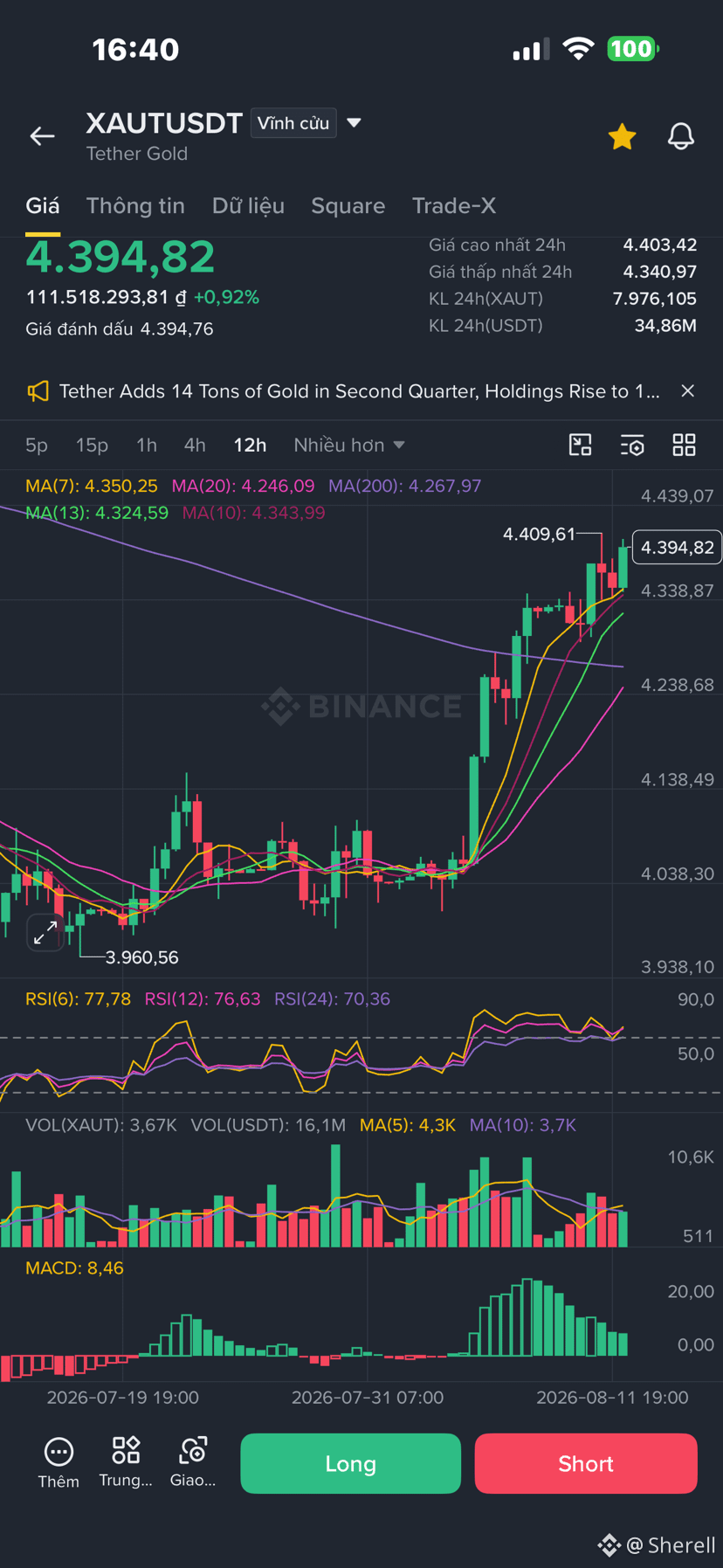This screenshot has height=1568, width=723.
Task: Tap the Giá thấp nhất 24h value
Action: [x=660, y=273]
